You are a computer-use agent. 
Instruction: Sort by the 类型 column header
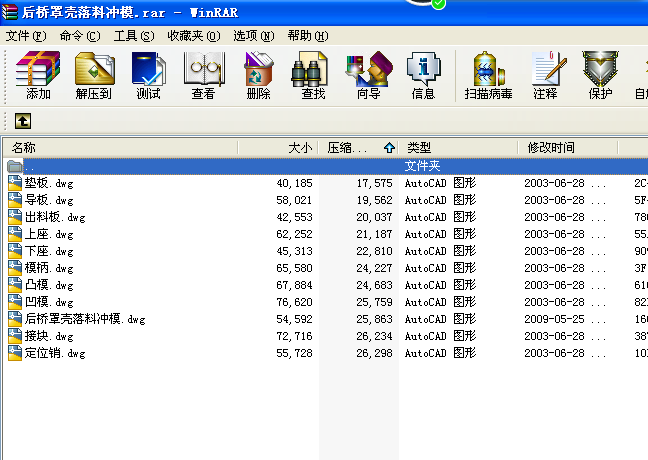[x=458, y=148]
